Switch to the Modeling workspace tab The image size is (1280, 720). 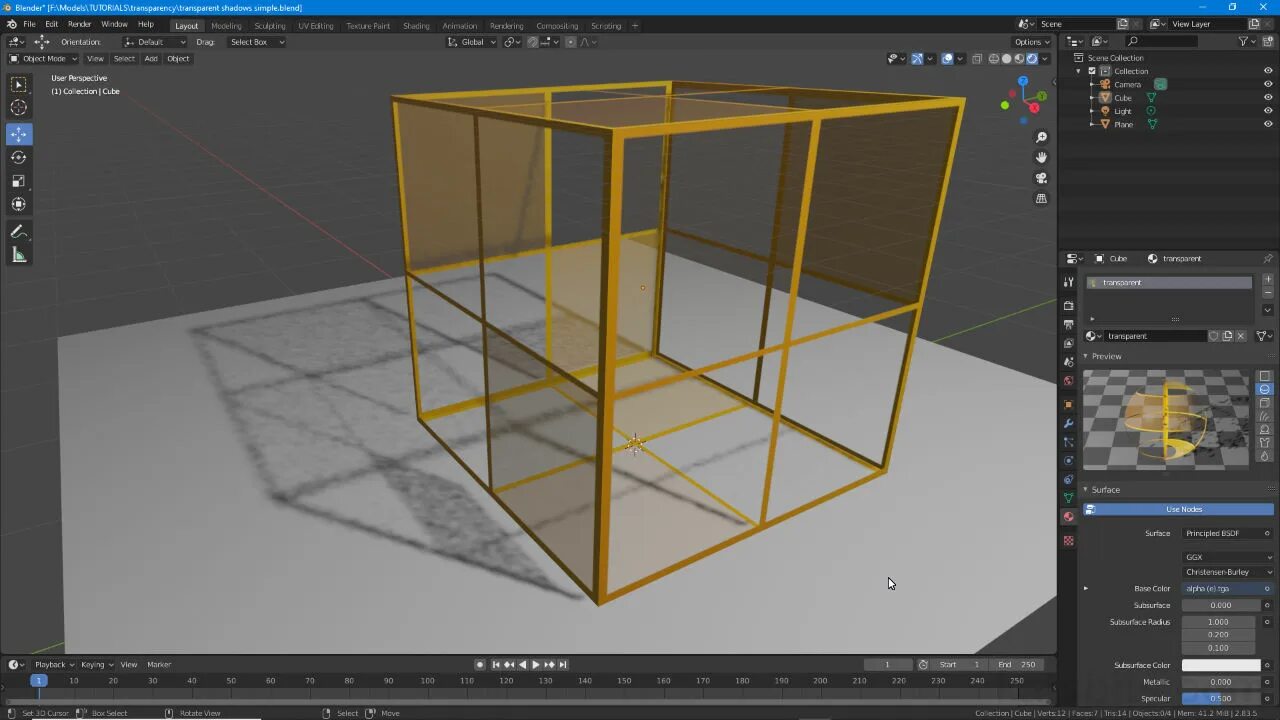[226, 26]
